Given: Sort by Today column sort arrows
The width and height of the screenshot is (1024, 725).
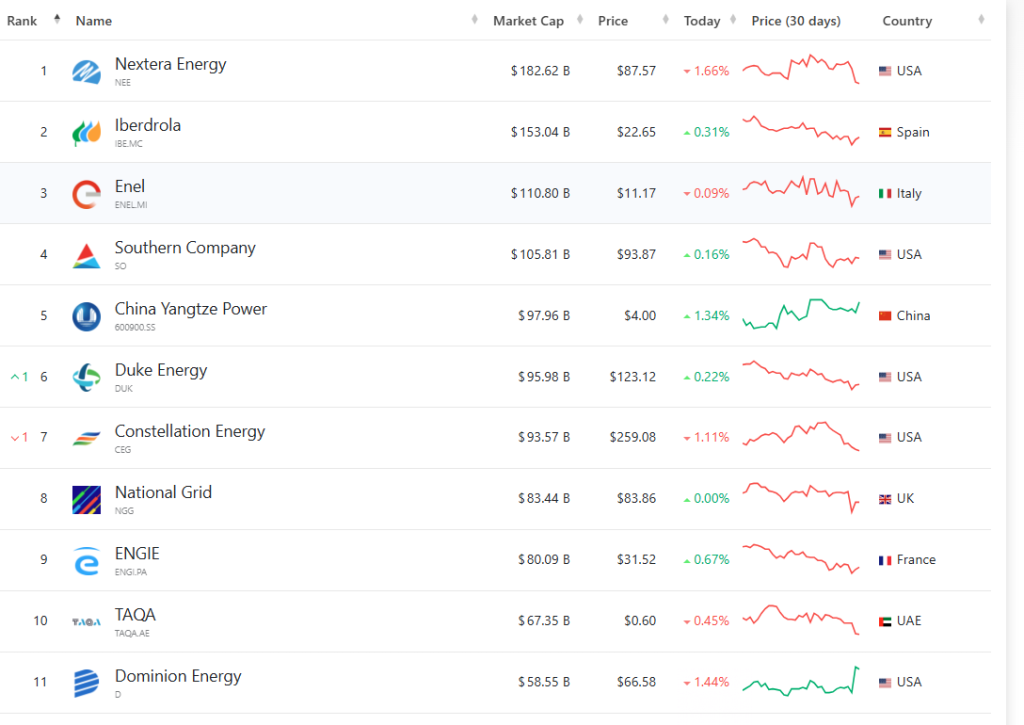Looking at the screenshot, I should point(733,20).
